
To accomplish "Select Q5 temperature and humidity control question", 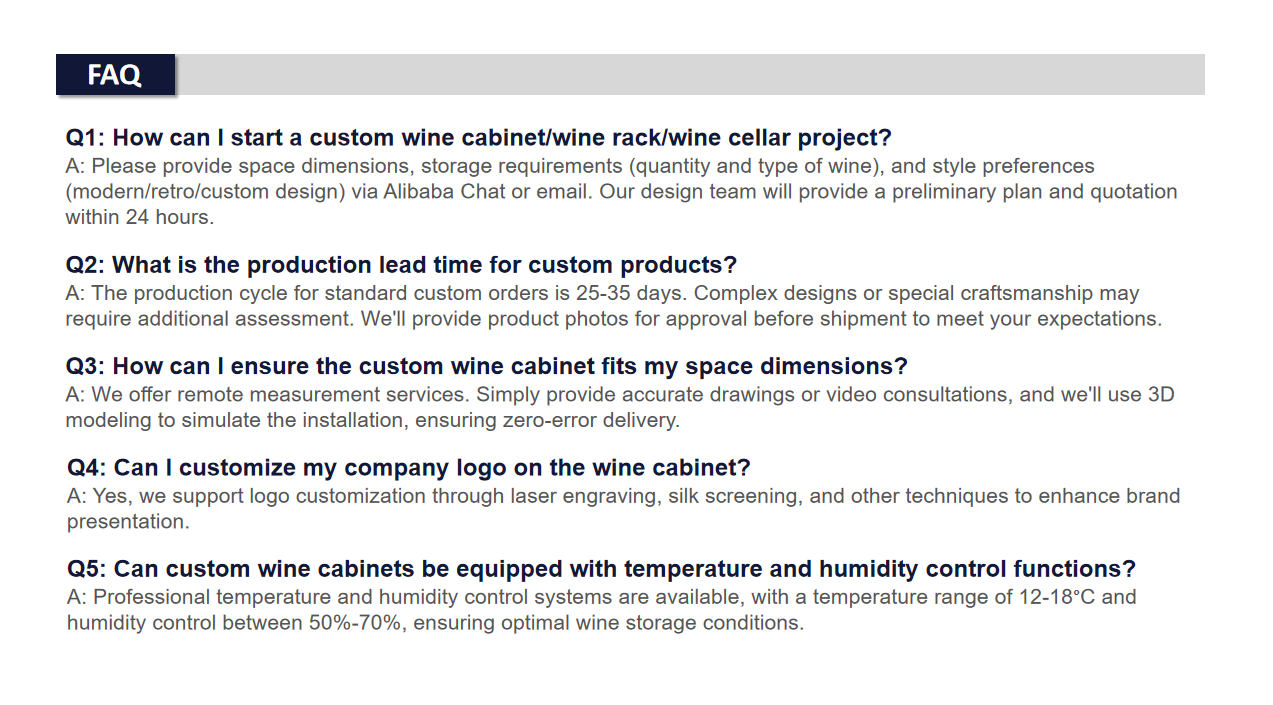I will [x=602, y=569].
